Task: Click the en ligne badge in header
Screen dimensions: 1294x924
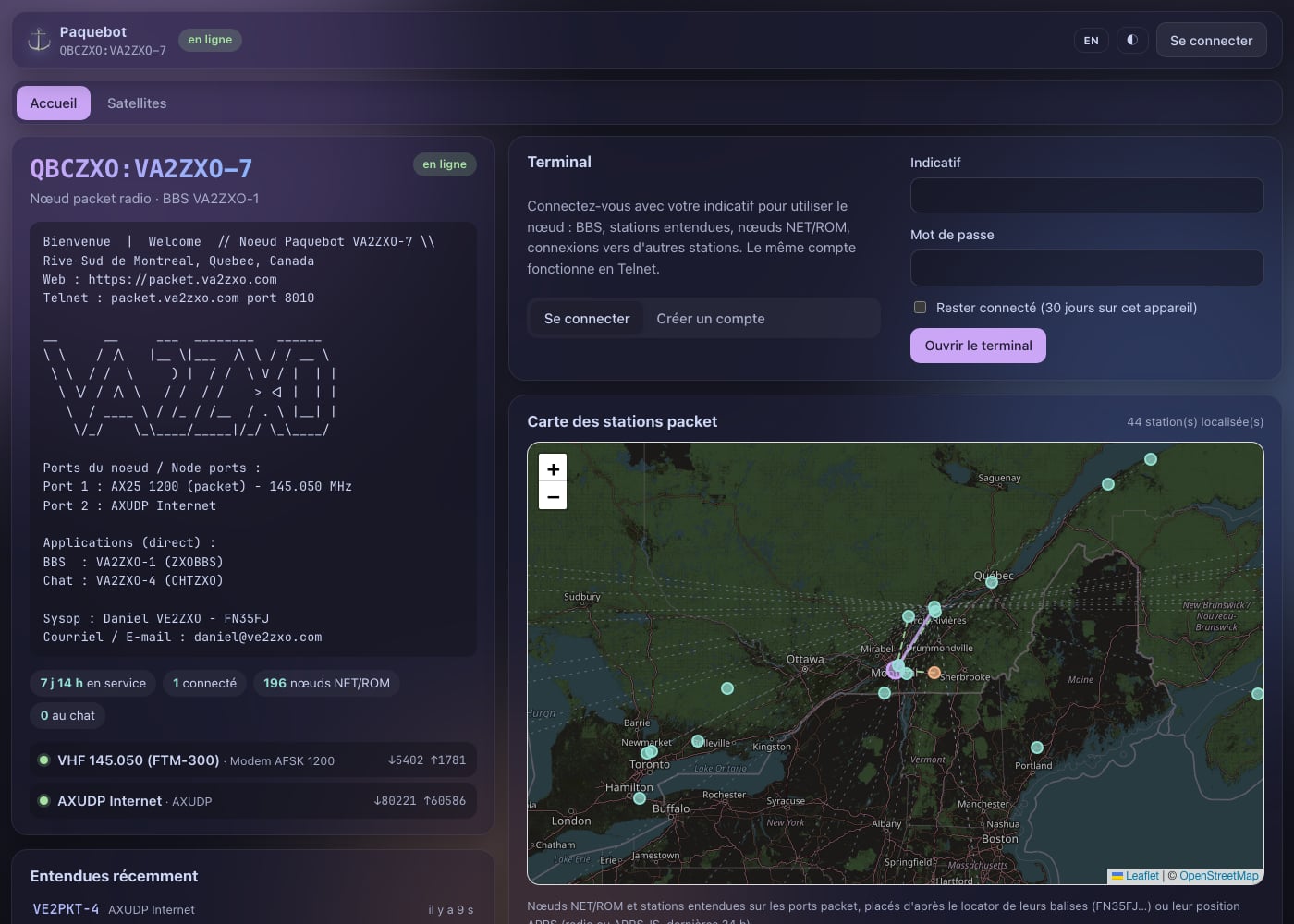Action: tap(210, 40)
